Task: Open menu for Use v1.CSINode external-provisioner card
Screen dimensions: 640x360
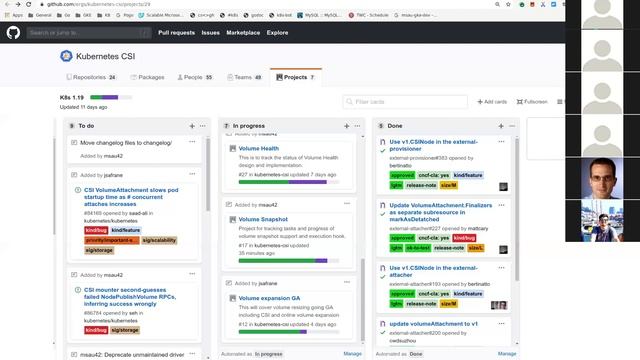Action: click(x=501, y=142)
